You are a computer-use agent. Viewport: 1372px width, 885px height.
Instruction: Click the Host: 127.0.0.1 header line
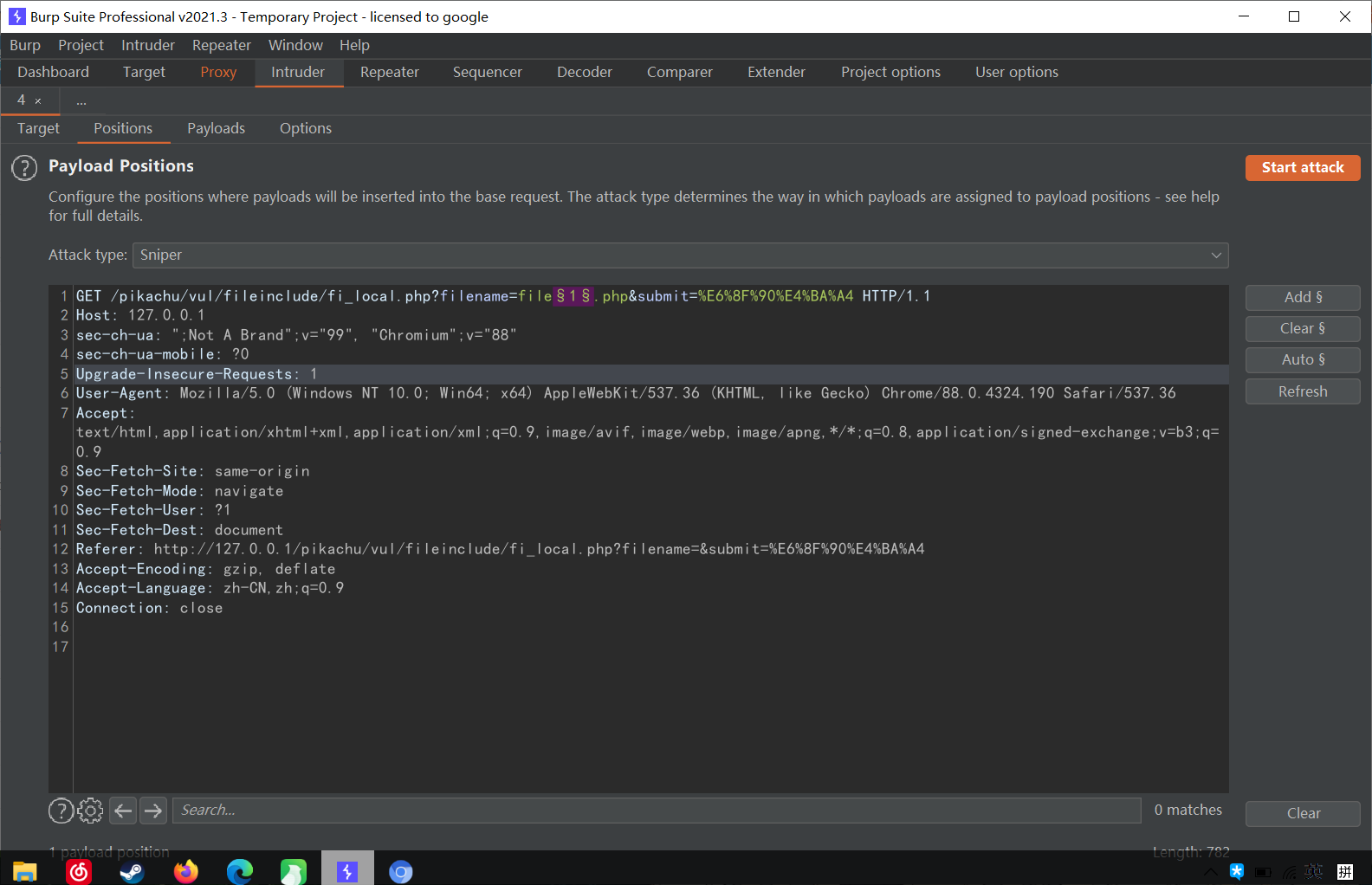tap(140, 316)
